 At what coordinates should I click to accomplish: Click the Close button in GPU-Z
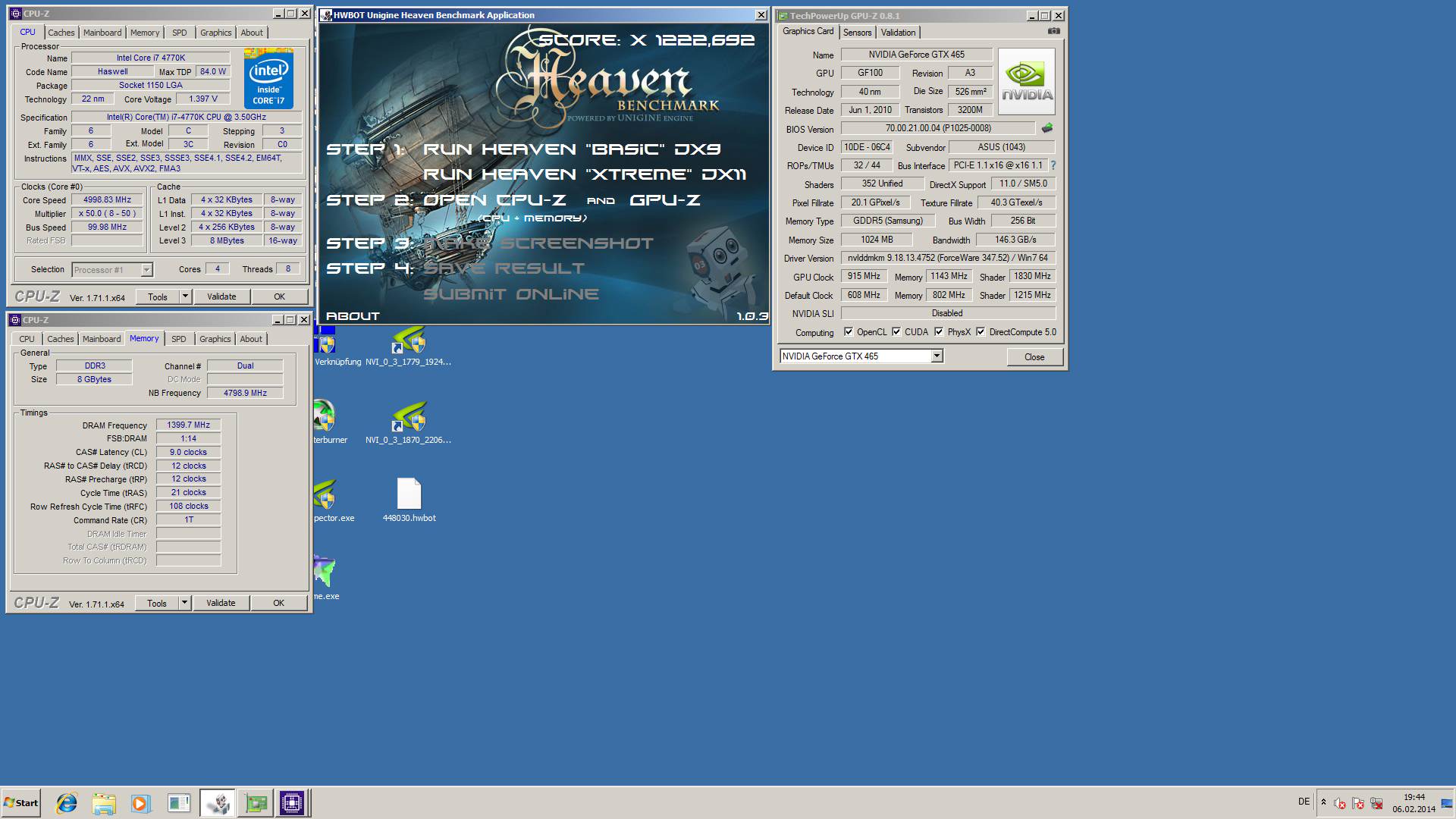click(1034, 357)
